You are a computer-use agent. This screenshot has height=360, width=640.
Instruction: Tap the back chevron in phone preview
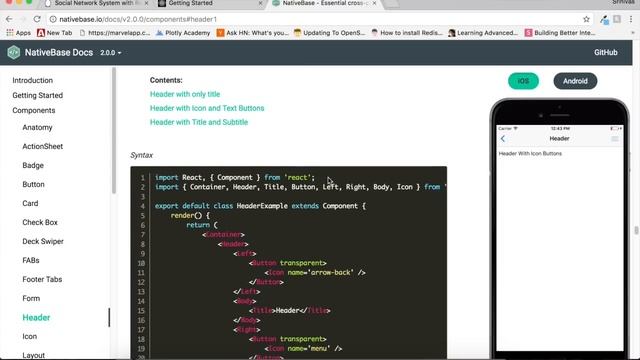(503, 139)
